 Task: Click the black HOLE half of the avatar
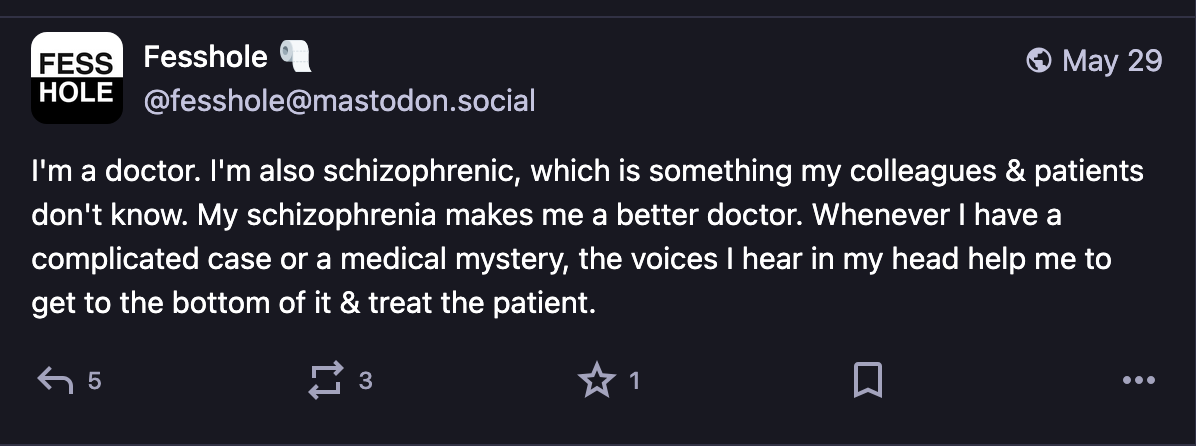coord(76,101)
